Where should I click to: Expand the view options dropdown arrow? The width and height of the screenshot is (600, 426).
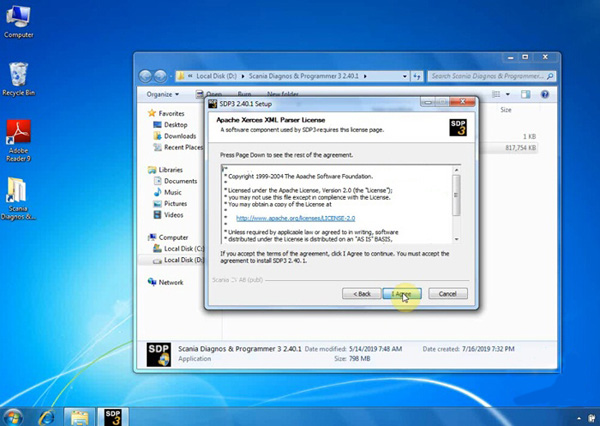click(508, 94)
